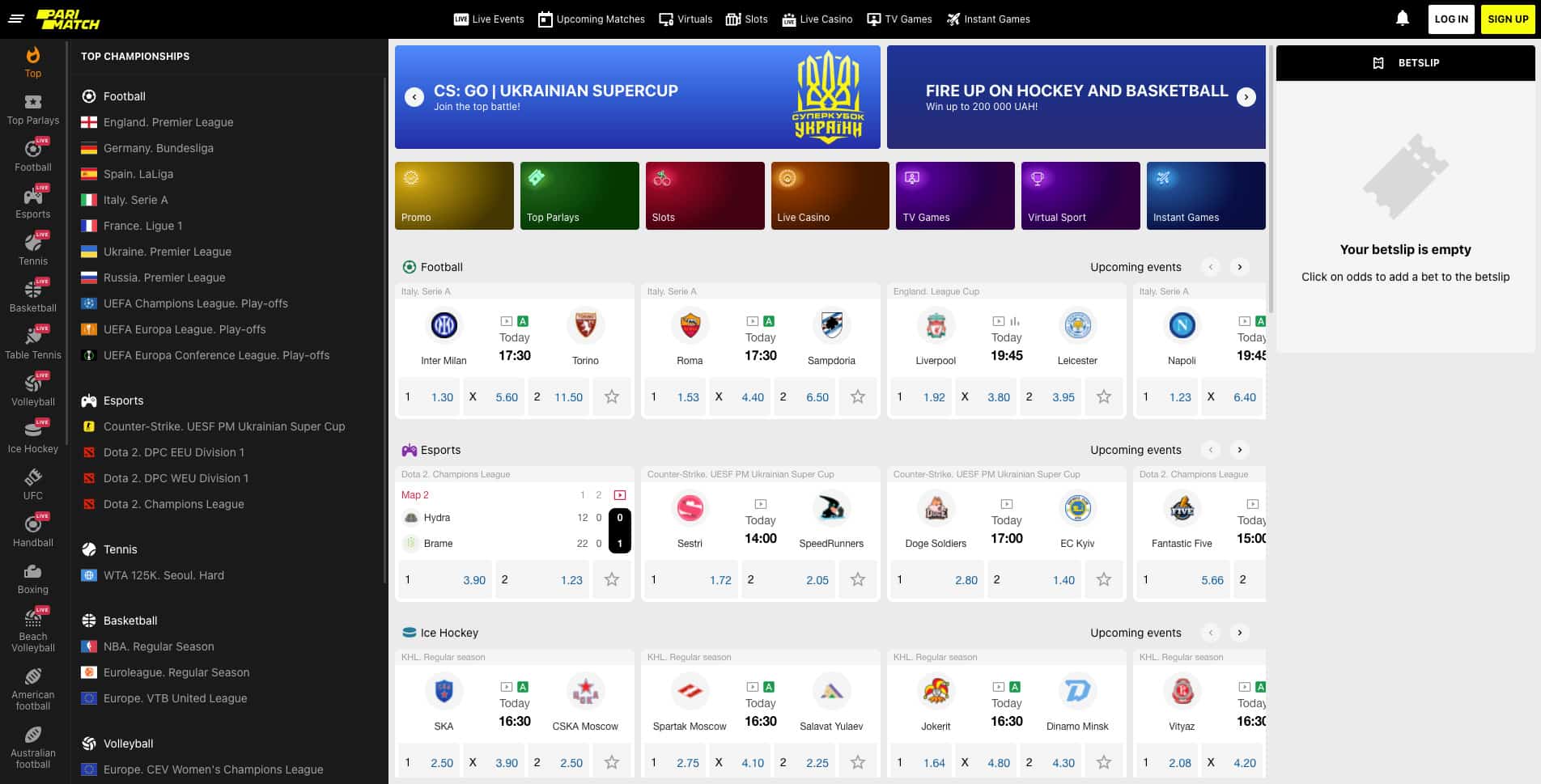Favorite Inter Milan vs Torino match

coord(612,397)
